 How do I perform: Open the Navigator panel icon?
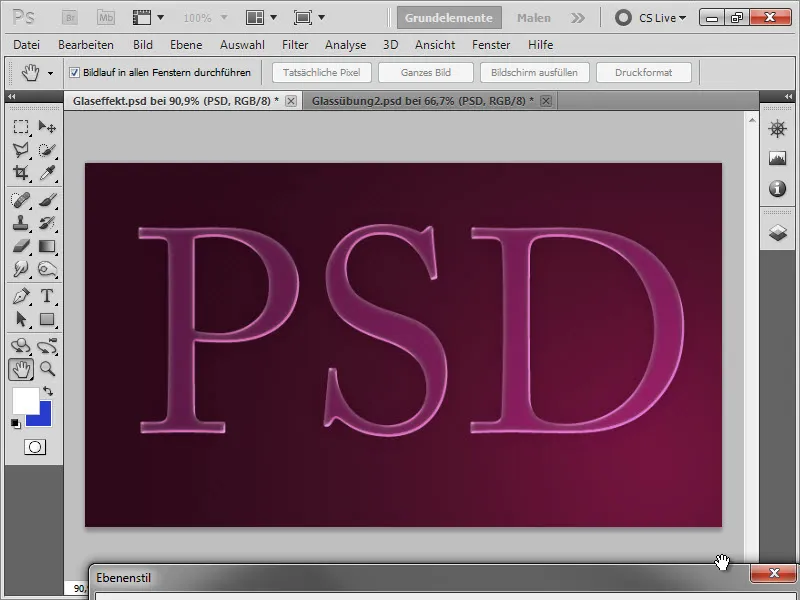[777, 129]
